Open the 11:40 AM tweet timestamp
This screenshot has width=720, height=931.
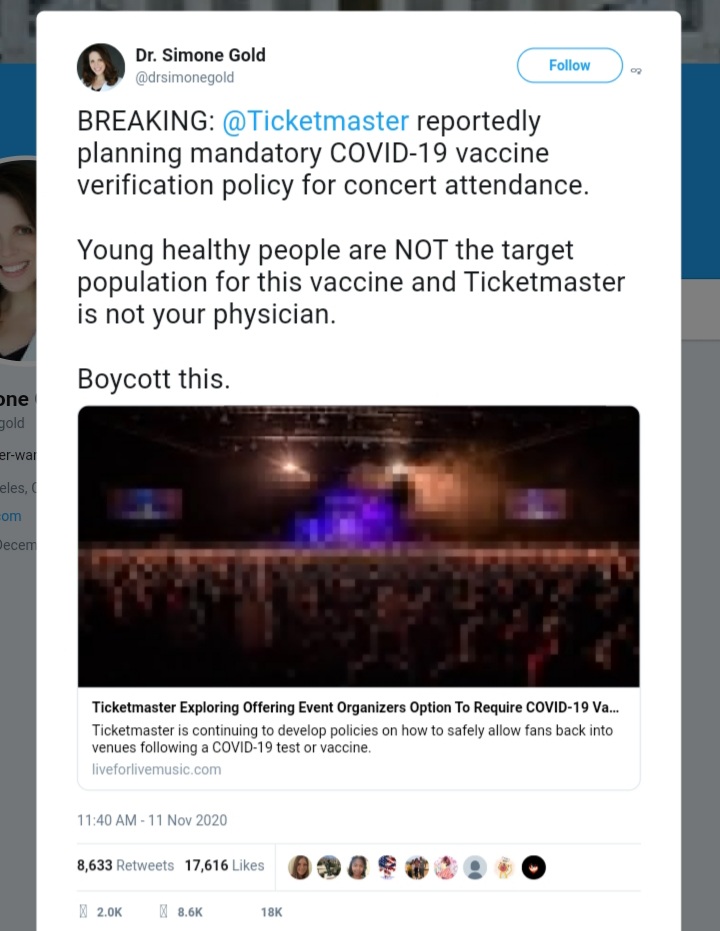pyautogui.click(x=152, y=820)
